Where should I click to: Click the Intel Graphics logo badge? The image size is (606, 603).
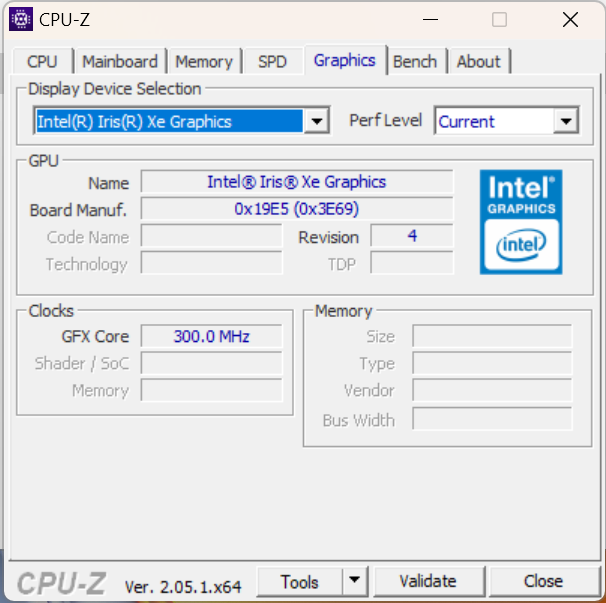(x=521, y=222)
